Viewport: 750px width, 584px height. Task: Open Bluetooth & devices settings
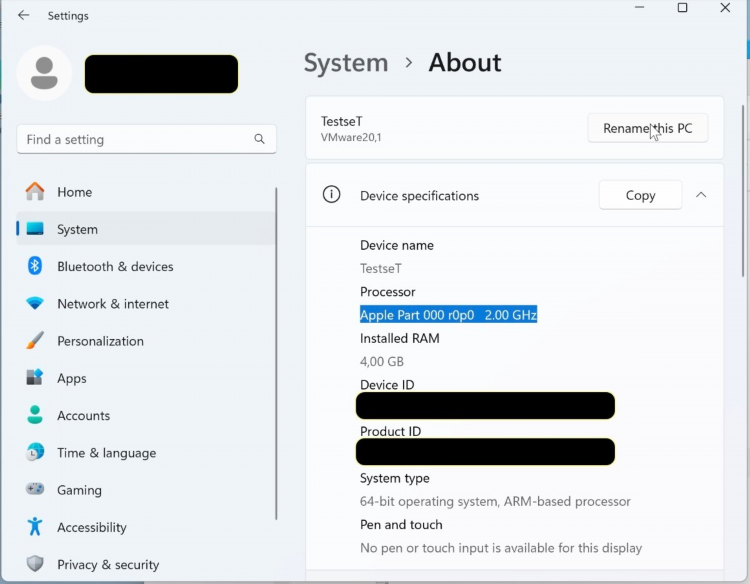[x=146, y=266]
